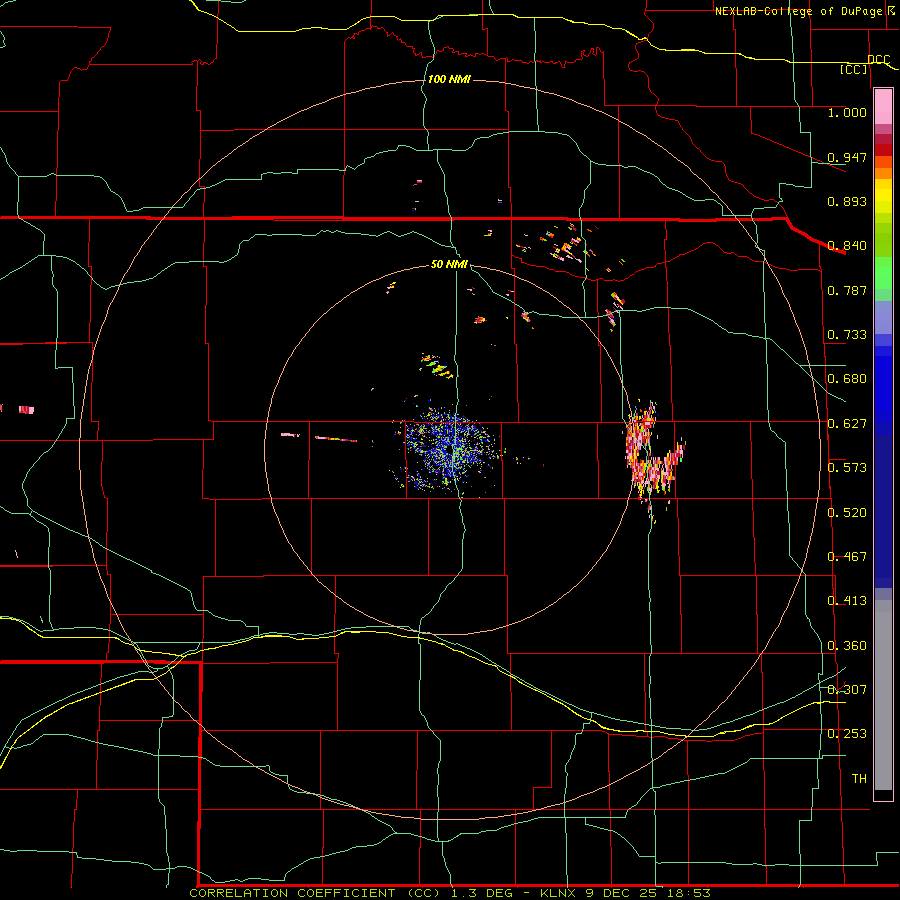Click the gray TH swatch on the color bar
This screenshot has width=900, height=900.
(x=883, y=695)
